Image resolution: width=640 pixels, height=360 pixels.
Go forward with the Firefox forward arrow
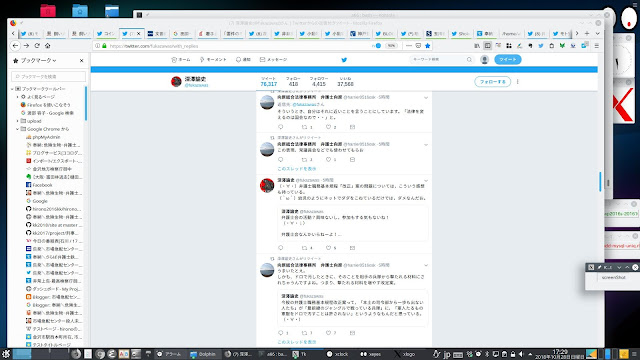[26, 46]
